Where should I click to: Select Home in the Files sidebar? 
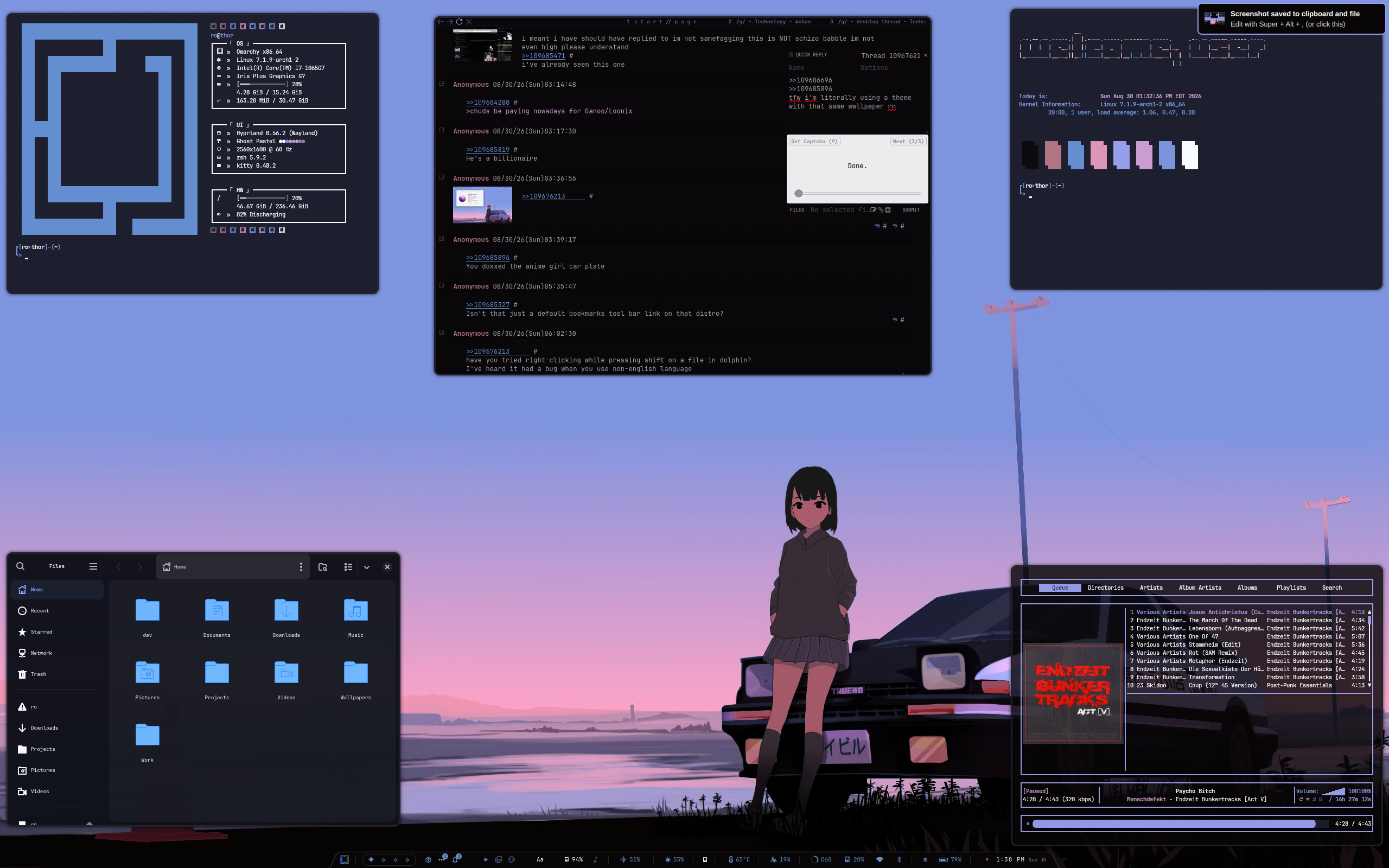pos(57,590)
